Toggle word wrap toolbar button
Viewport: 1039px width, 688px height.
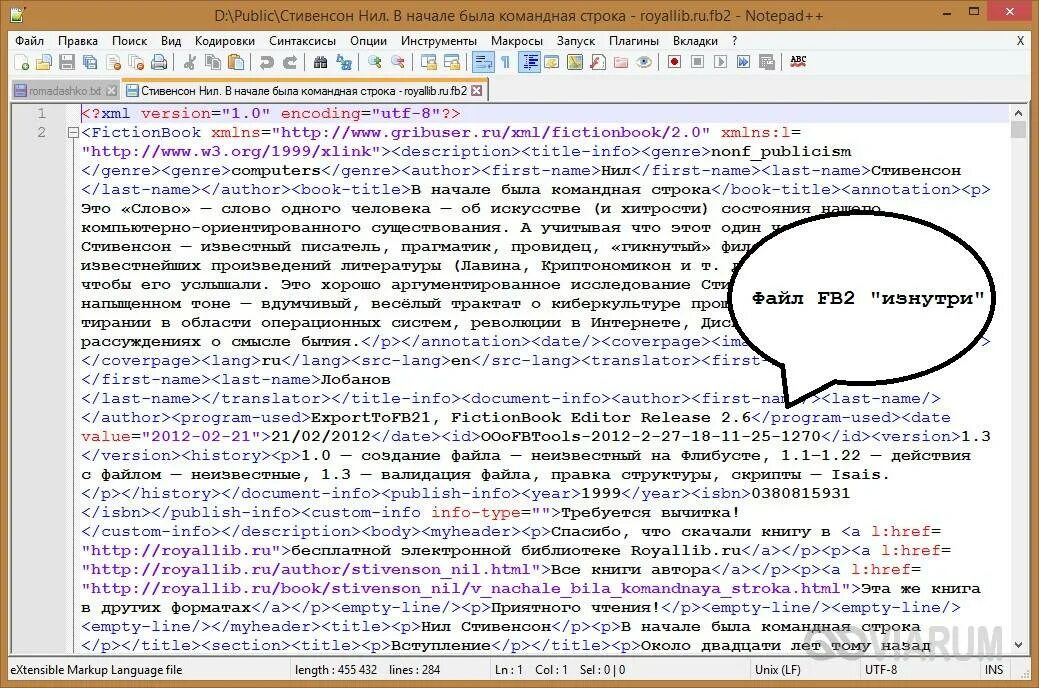tap(483, 62)
